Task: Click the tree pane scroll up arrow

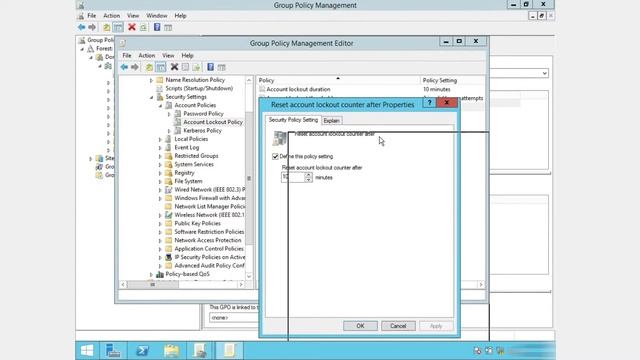Action: tap(249, 80)
